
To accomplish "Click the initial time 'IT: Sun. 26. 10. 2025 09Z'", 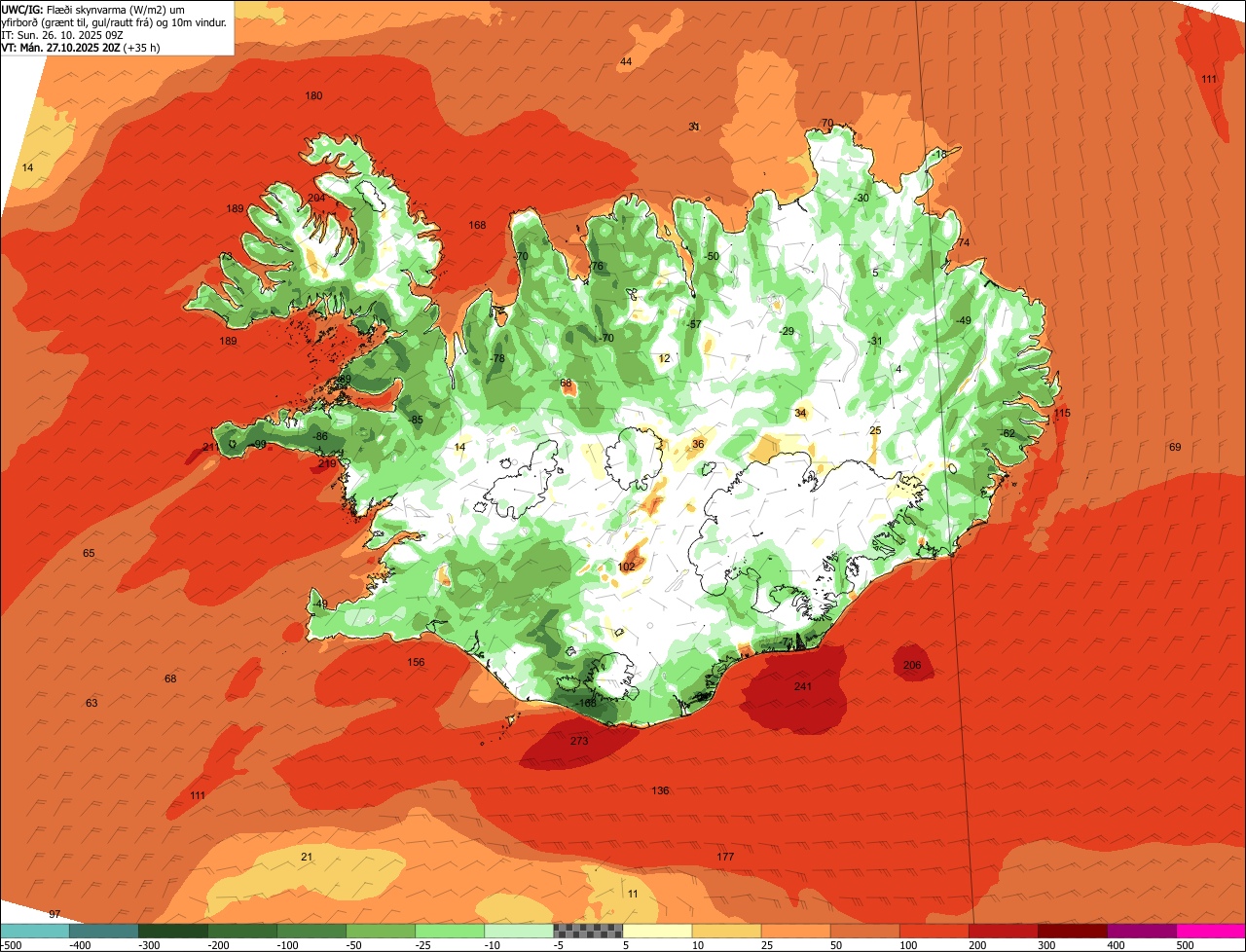I will tap(63, 34).
